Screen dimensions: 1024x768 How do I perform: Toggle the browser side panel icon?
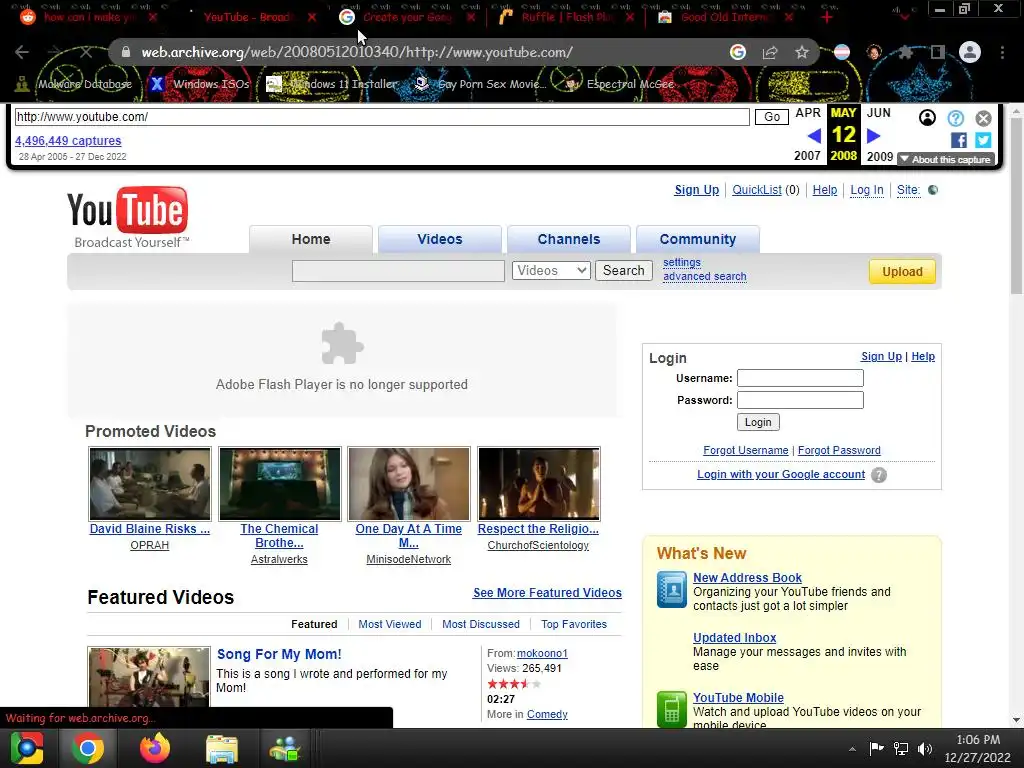click(938, 52)
